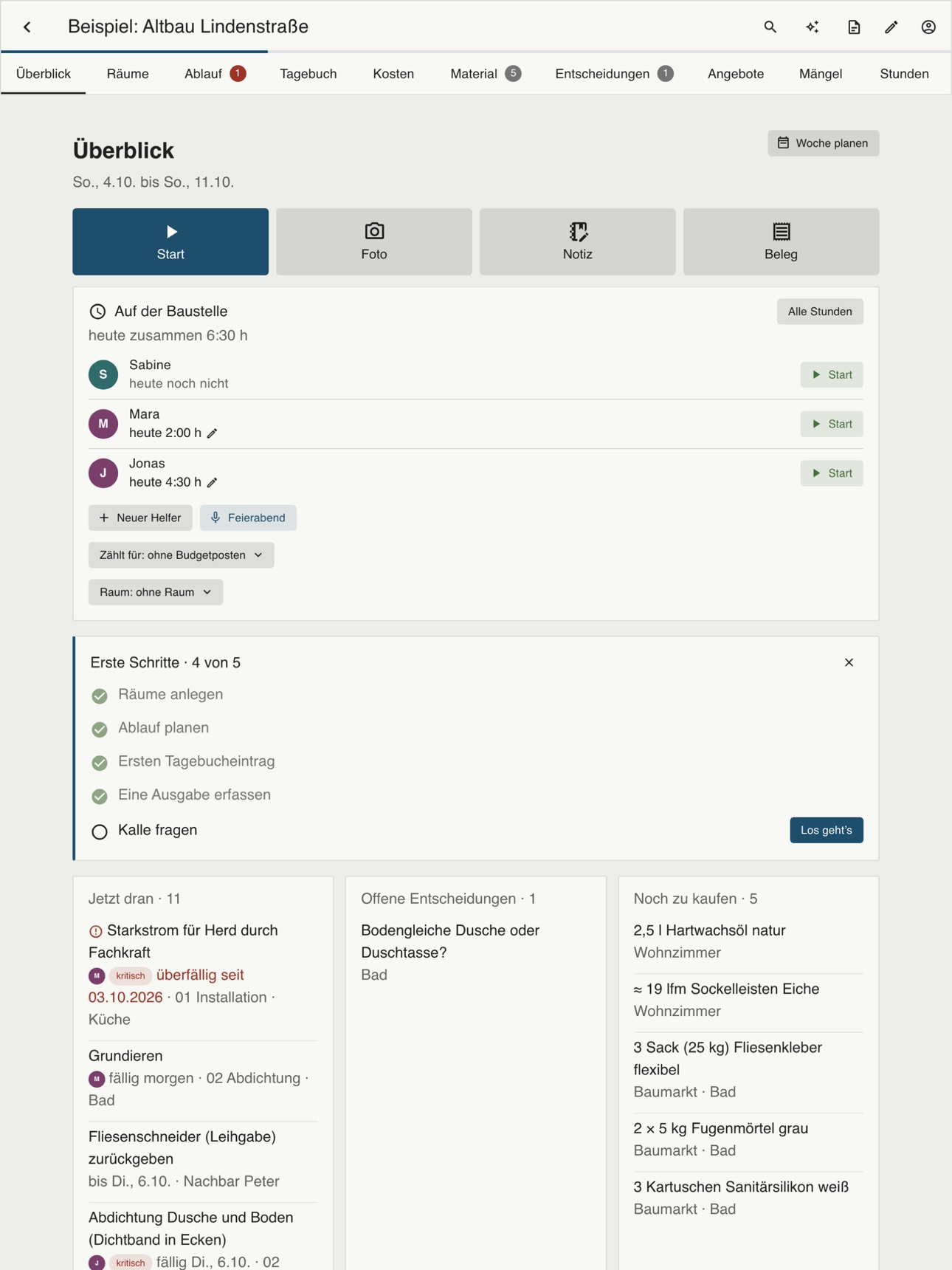Add a Neuer Helfer
This screenshot has height=1270, width=952.
coord(140,518)
